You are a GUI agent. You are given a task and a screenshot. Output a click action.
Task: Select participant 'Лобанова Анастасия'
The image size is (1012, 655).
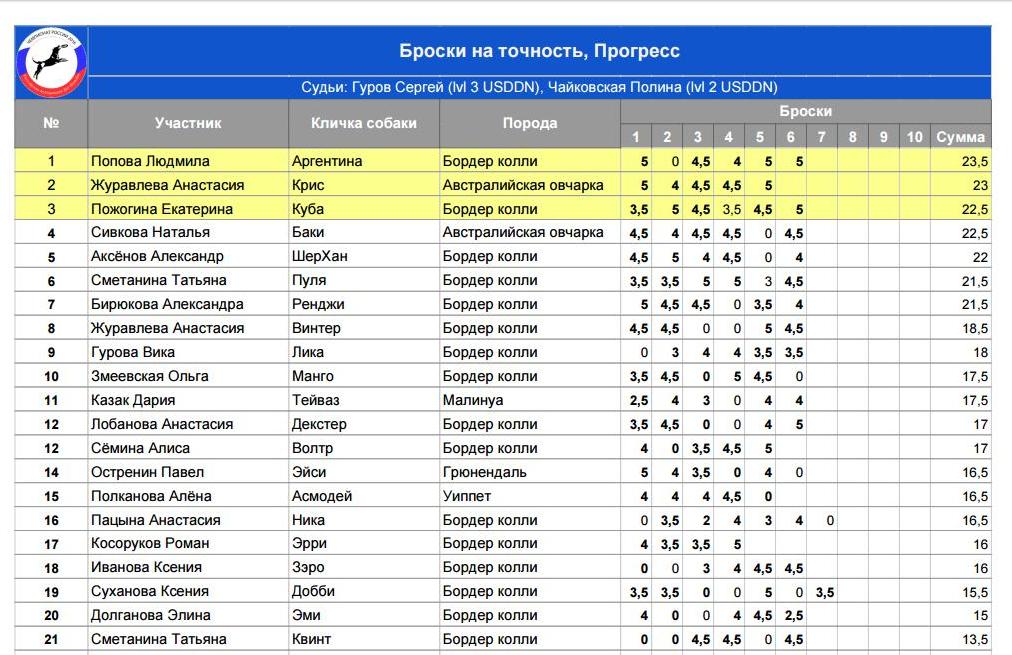click(x=161, y=425)
